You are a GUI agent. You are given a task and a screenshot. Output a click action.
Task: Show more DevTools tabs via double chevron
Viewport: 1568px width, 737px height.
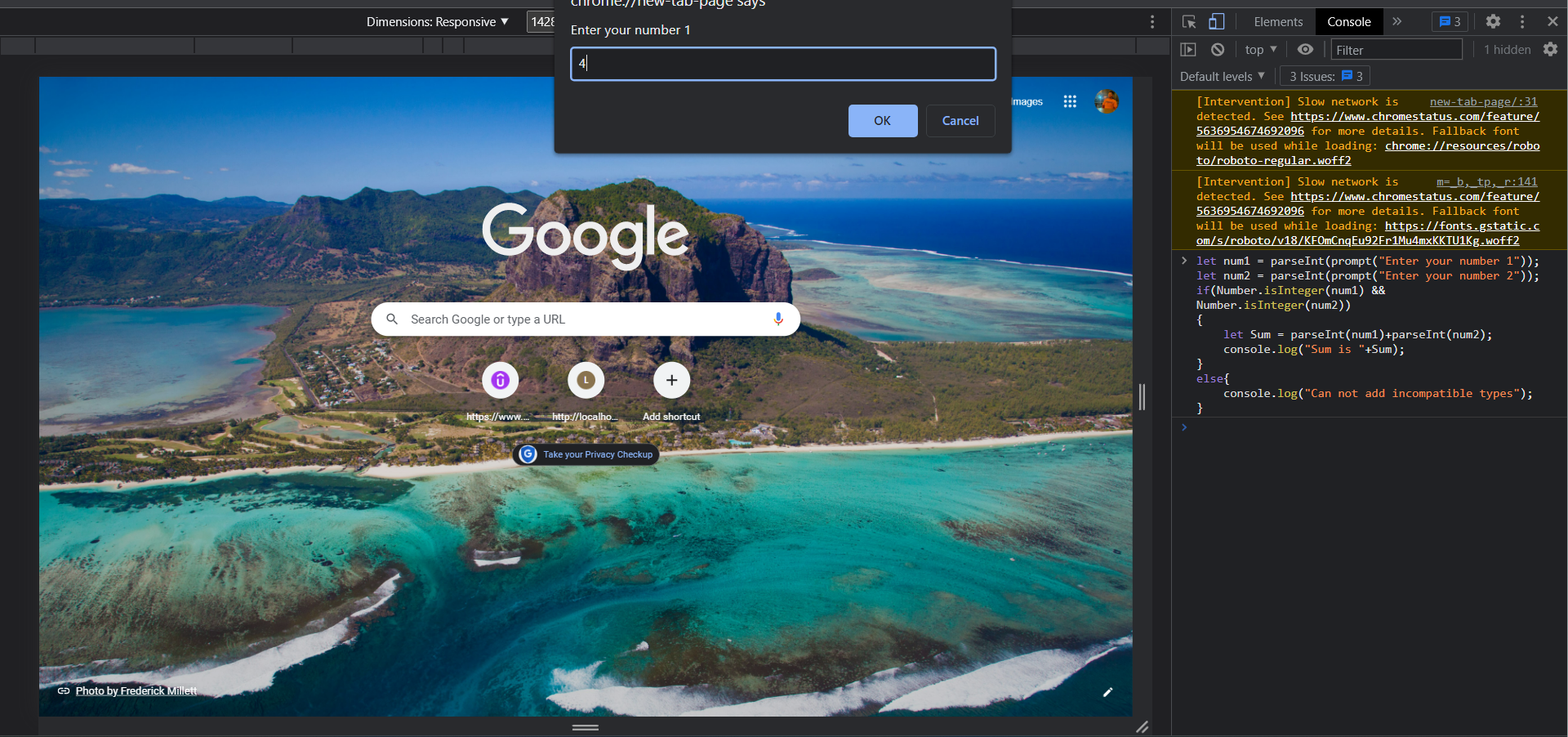tap(1397, 22)
